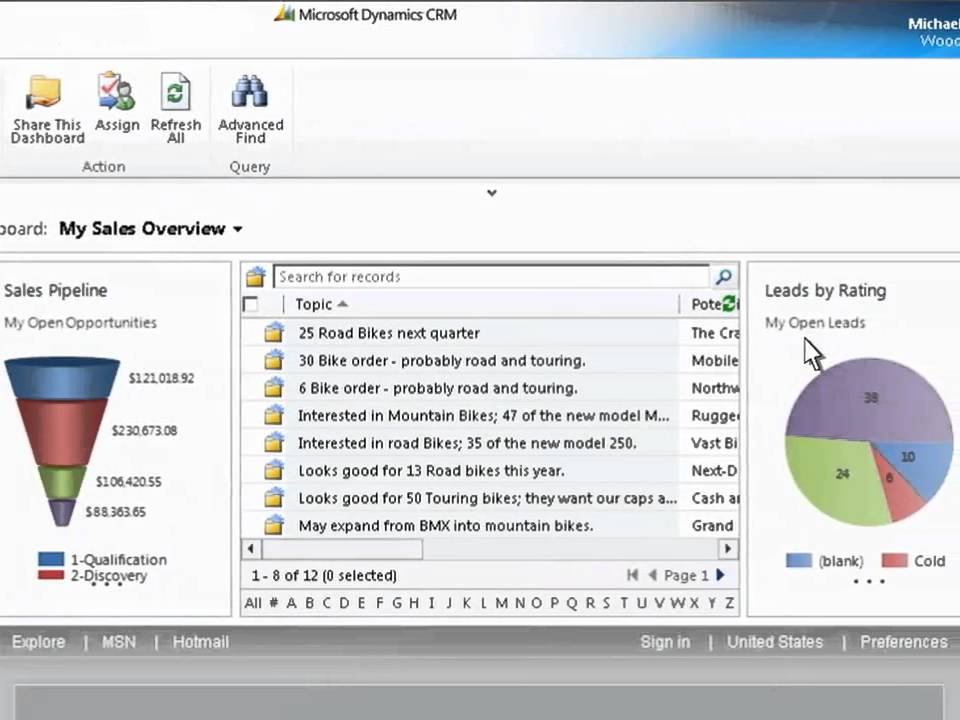The image size is (960, 720).
Task: Click icon for Looks good for 50 Touring bikes
Action: click(274, 498)
